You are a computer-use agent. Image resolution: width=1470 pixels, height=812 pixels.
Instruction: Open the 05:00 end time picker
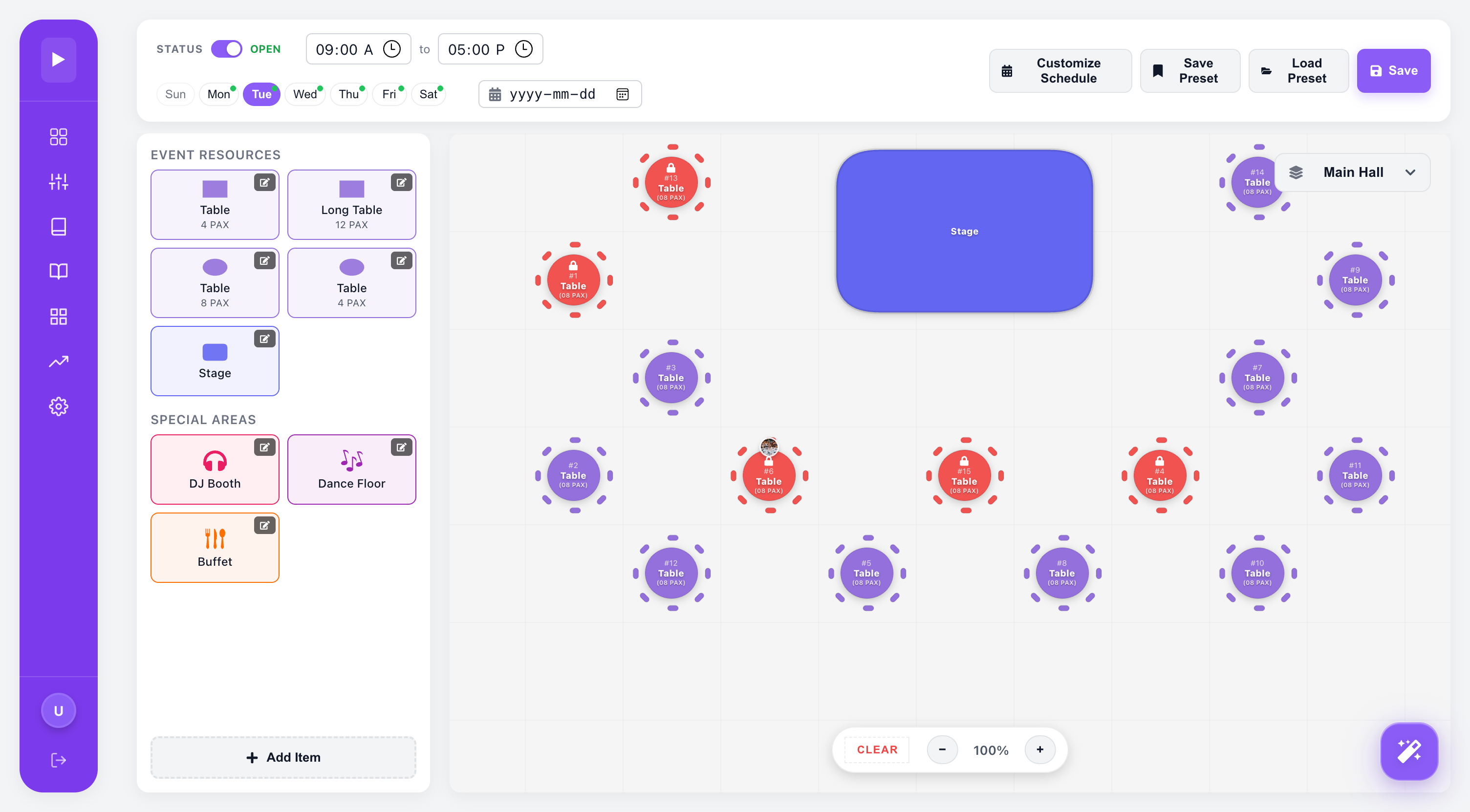pyautogui.click(x=490, y=49)
